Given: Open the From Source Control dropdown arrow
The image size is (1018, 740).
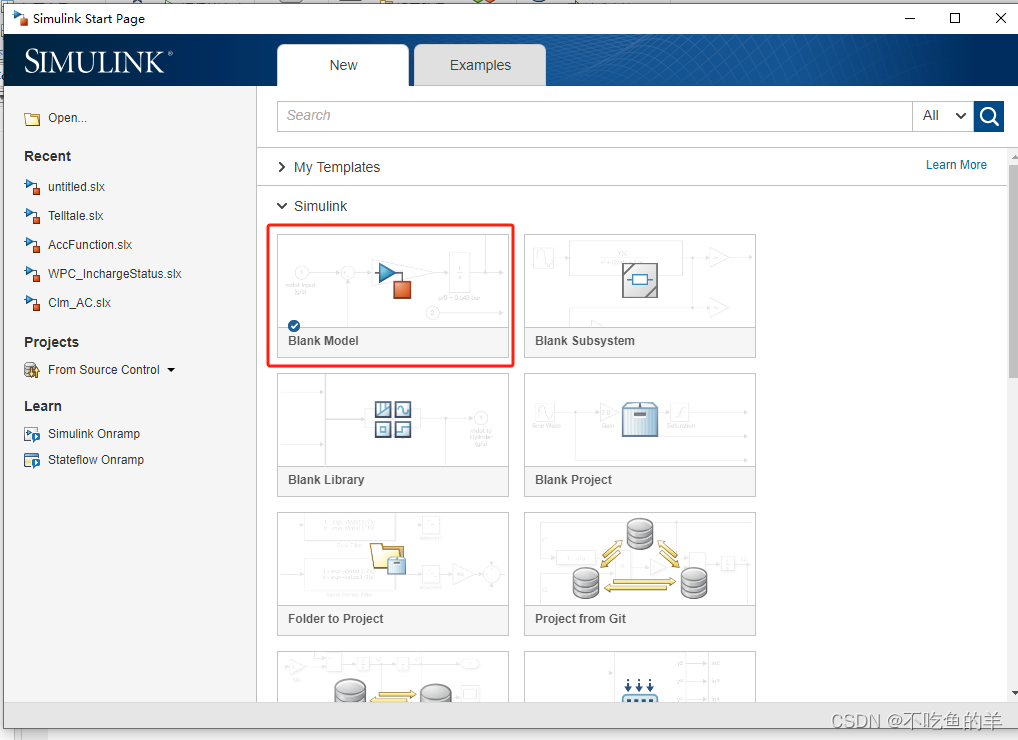Looking at the screenshot, I should 171,370.
